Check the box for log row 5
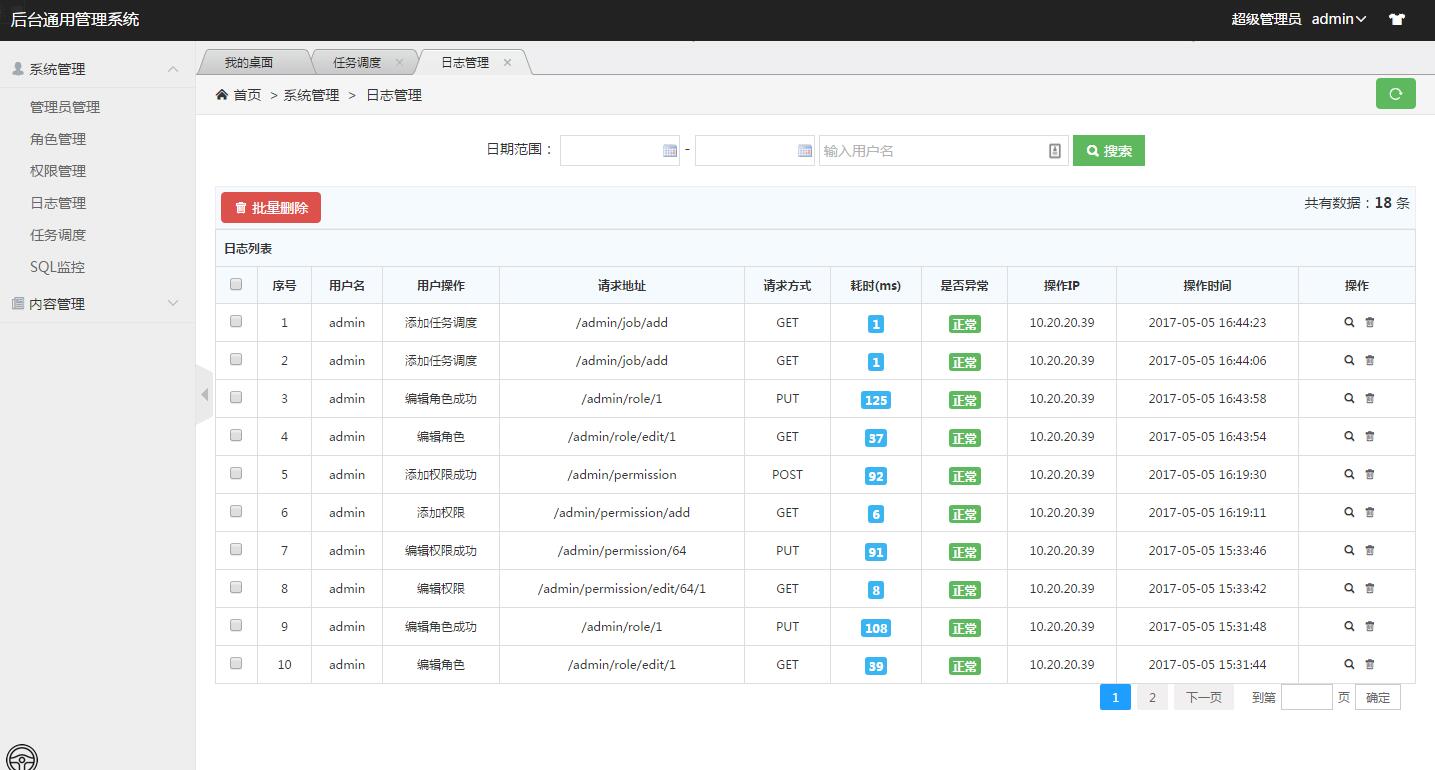 236,473
